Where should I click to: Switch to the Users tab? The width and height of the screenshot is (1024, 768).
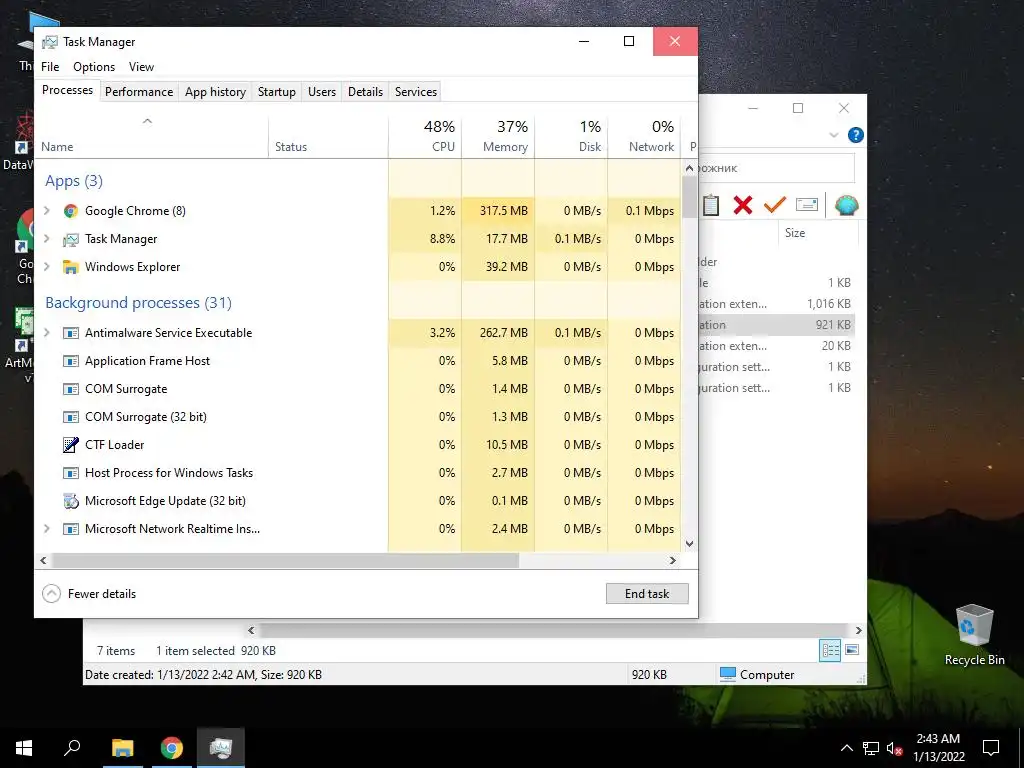tap(322, 92)
